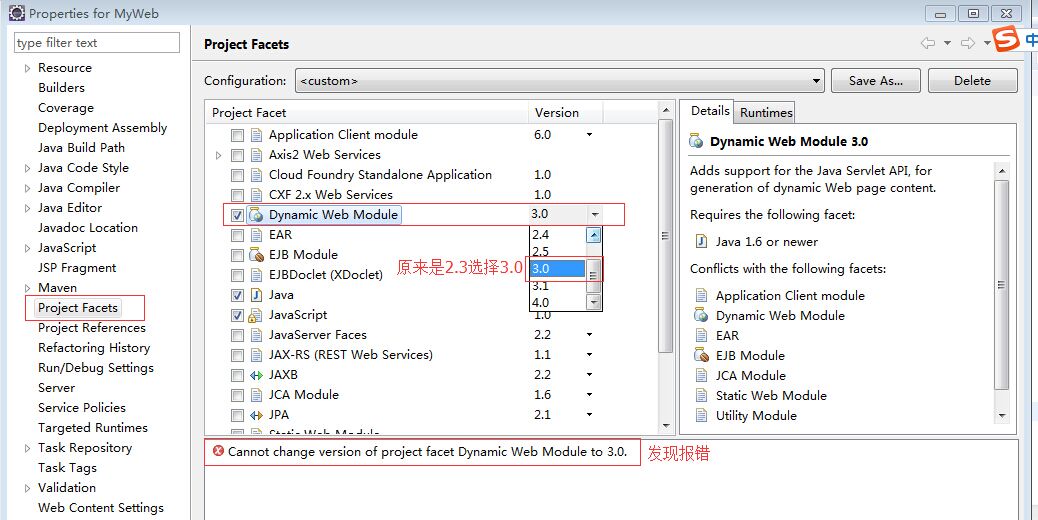Click the EJBDoclet (XDoclet) facet icon
This screenshot has width=1038, height=520.
click(x=256, y=275)
